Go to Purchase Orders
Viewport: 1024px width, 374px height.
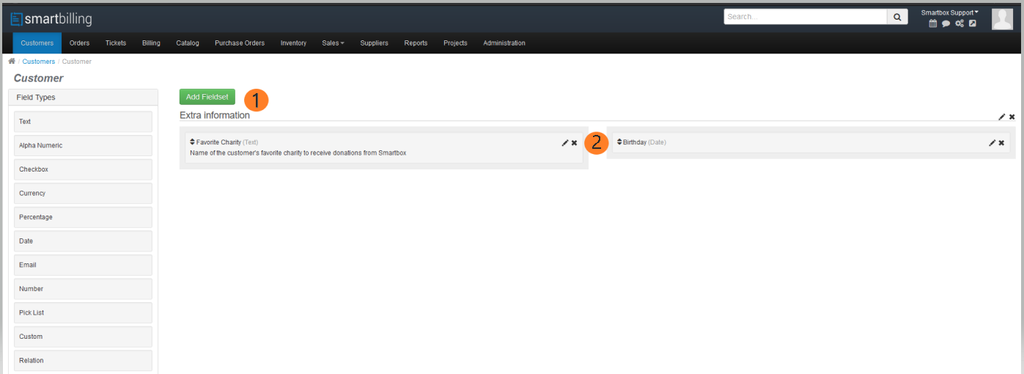point(240,43)
